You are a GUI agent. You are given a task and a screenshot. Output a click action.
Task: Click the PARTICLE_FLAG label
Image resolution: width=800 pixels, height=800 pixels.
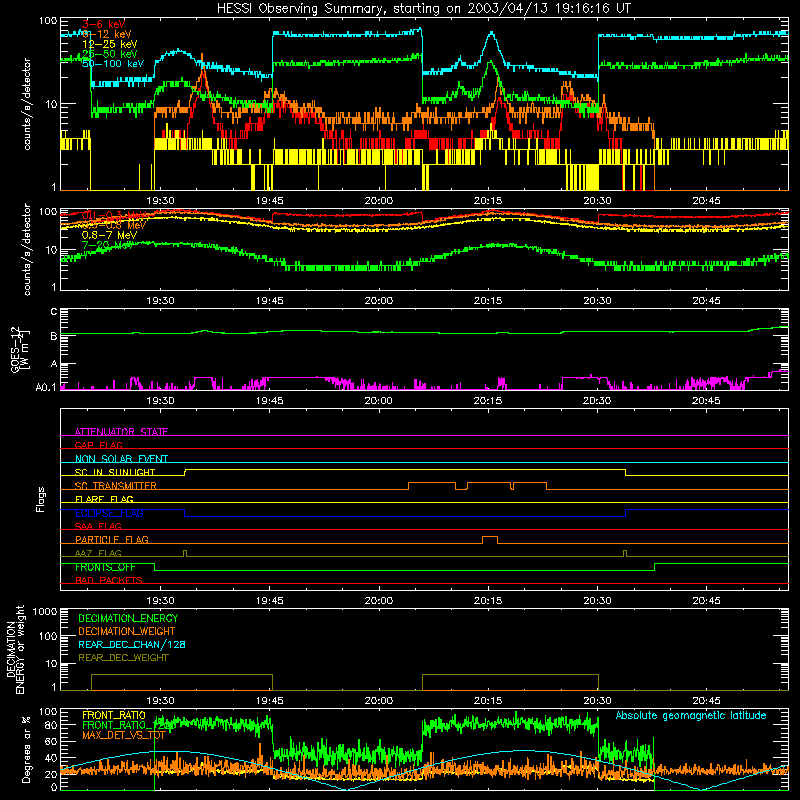click(112, 539)
